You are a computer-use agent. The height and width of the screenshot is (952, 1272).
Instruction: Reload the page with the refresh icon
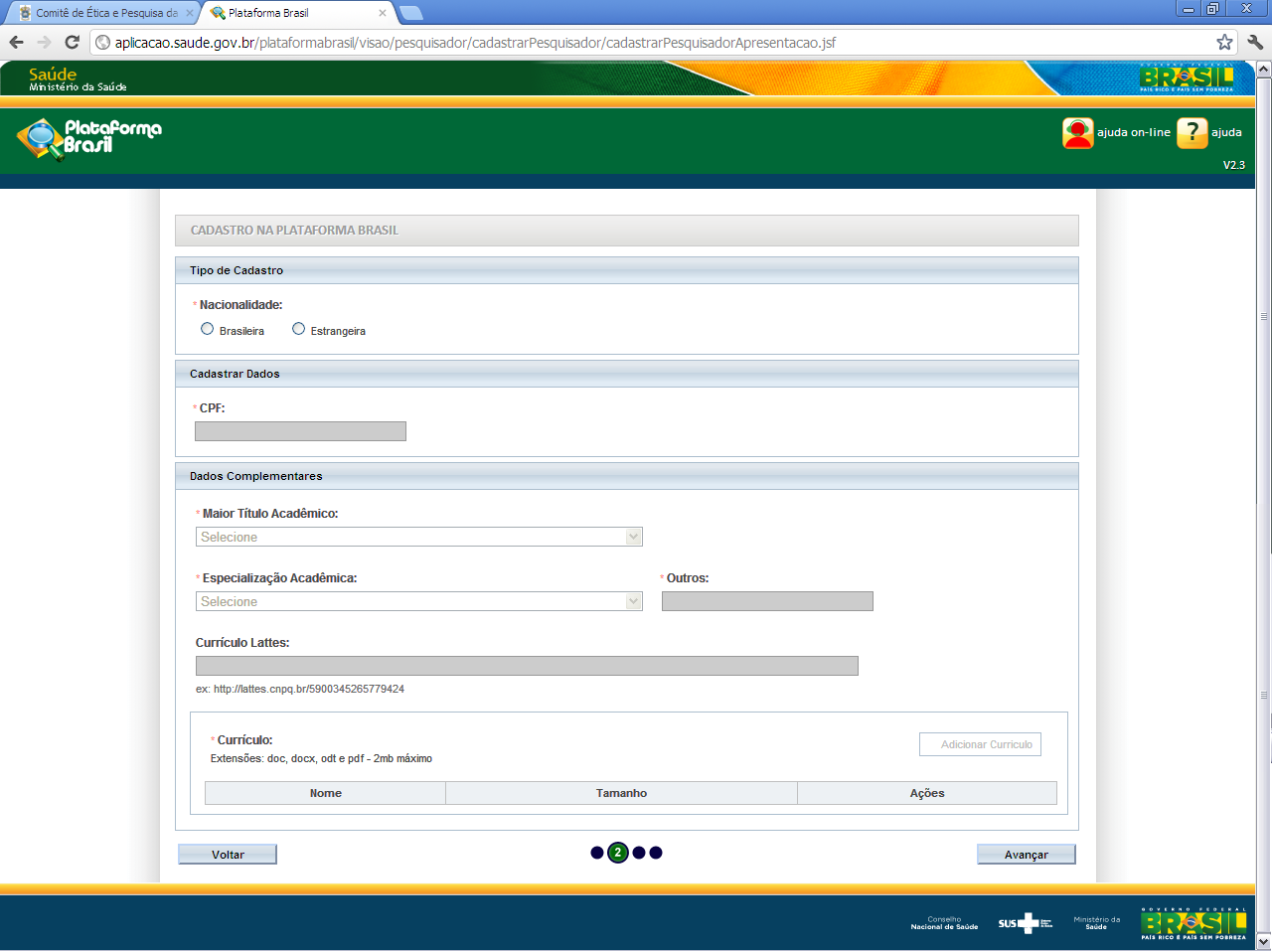coord(72,42)
